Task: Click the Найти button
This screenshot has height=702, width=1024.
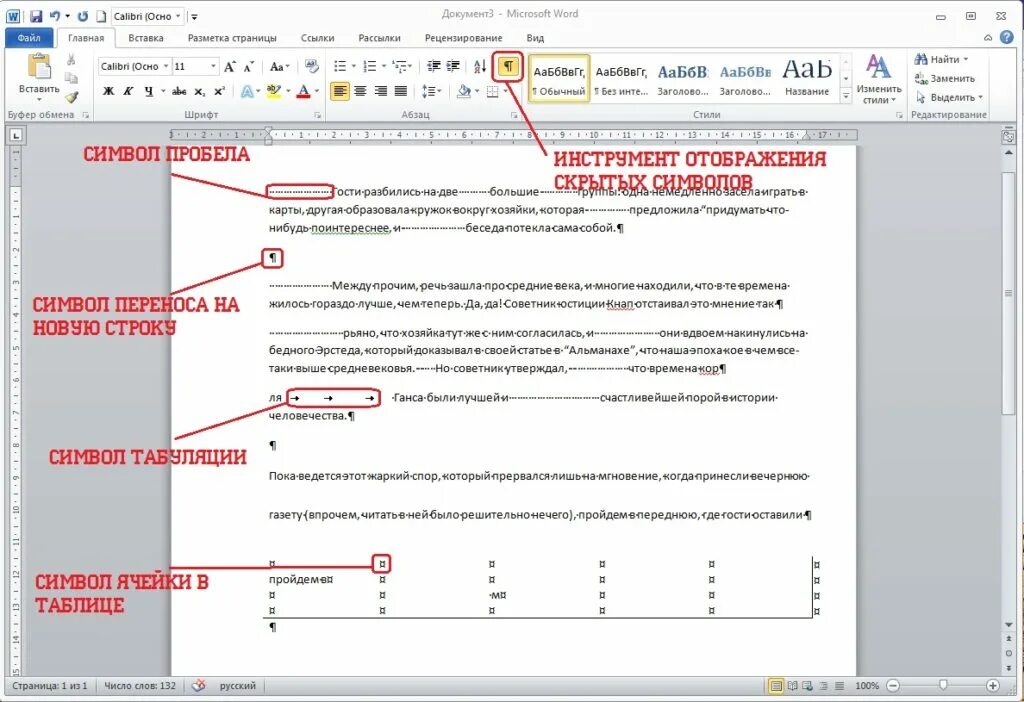Action: (x=941, y=59)
